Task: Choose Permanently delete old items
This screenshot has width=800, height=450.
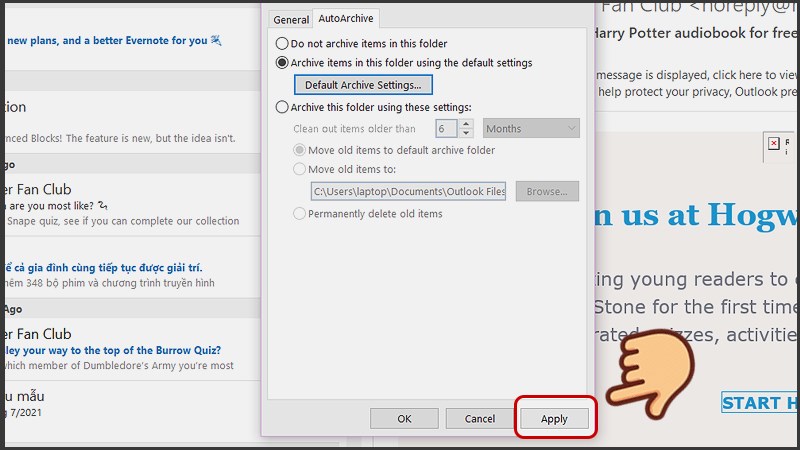Action: point(368,213)
